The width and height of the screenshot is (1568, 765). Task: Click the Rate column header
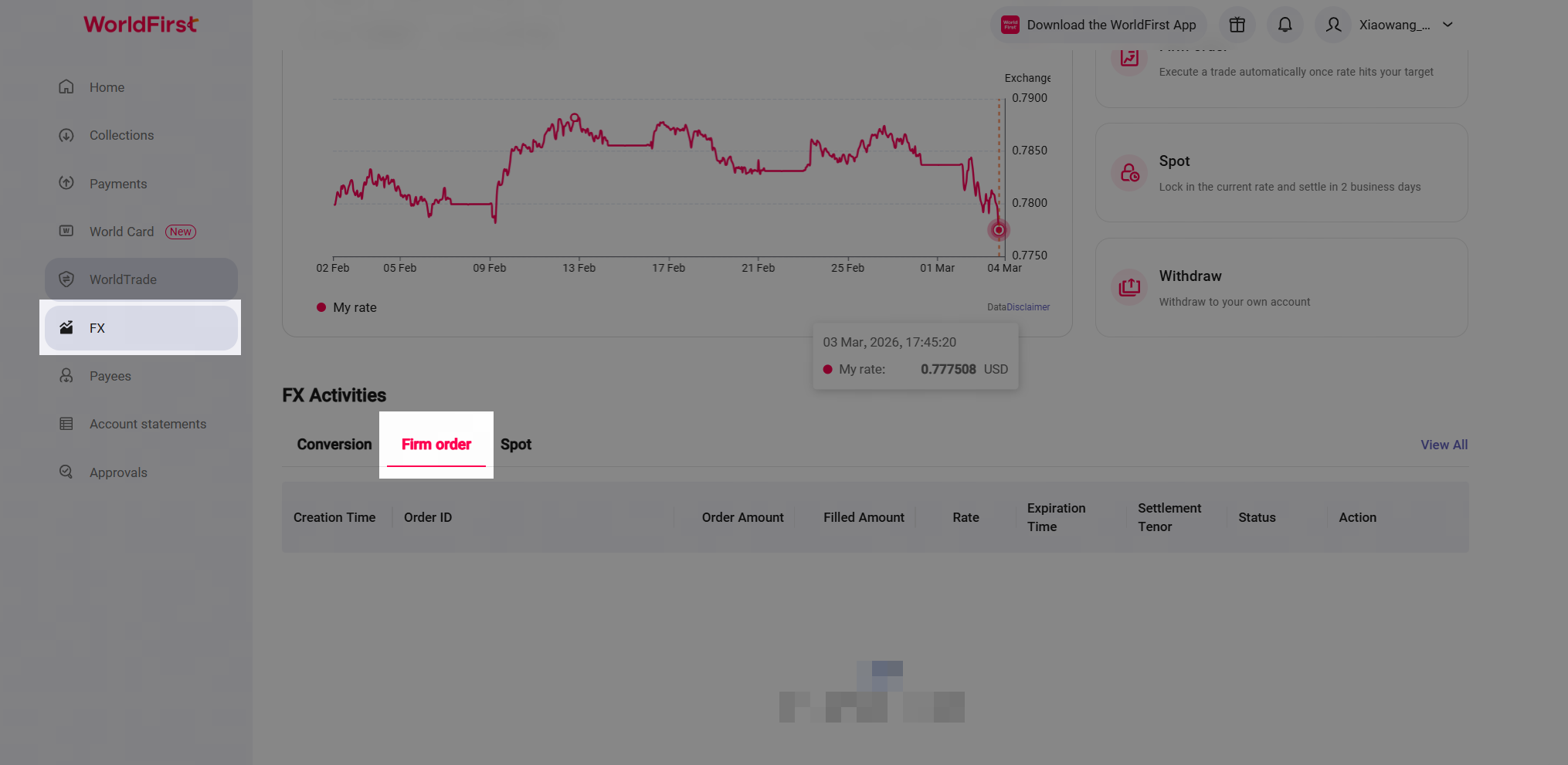[x=966, y=517]
